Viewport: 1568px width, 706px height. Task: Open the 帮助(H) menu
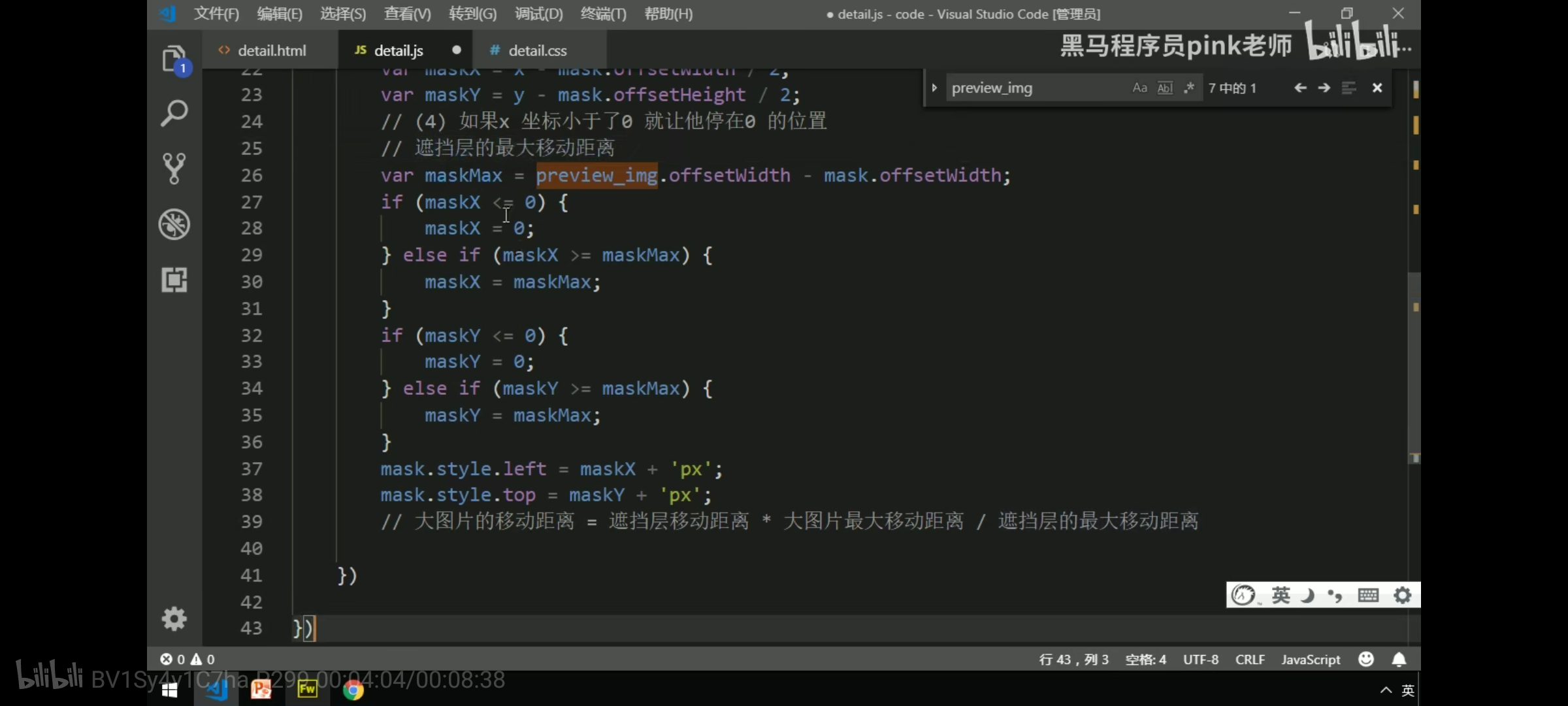[668, 14]
